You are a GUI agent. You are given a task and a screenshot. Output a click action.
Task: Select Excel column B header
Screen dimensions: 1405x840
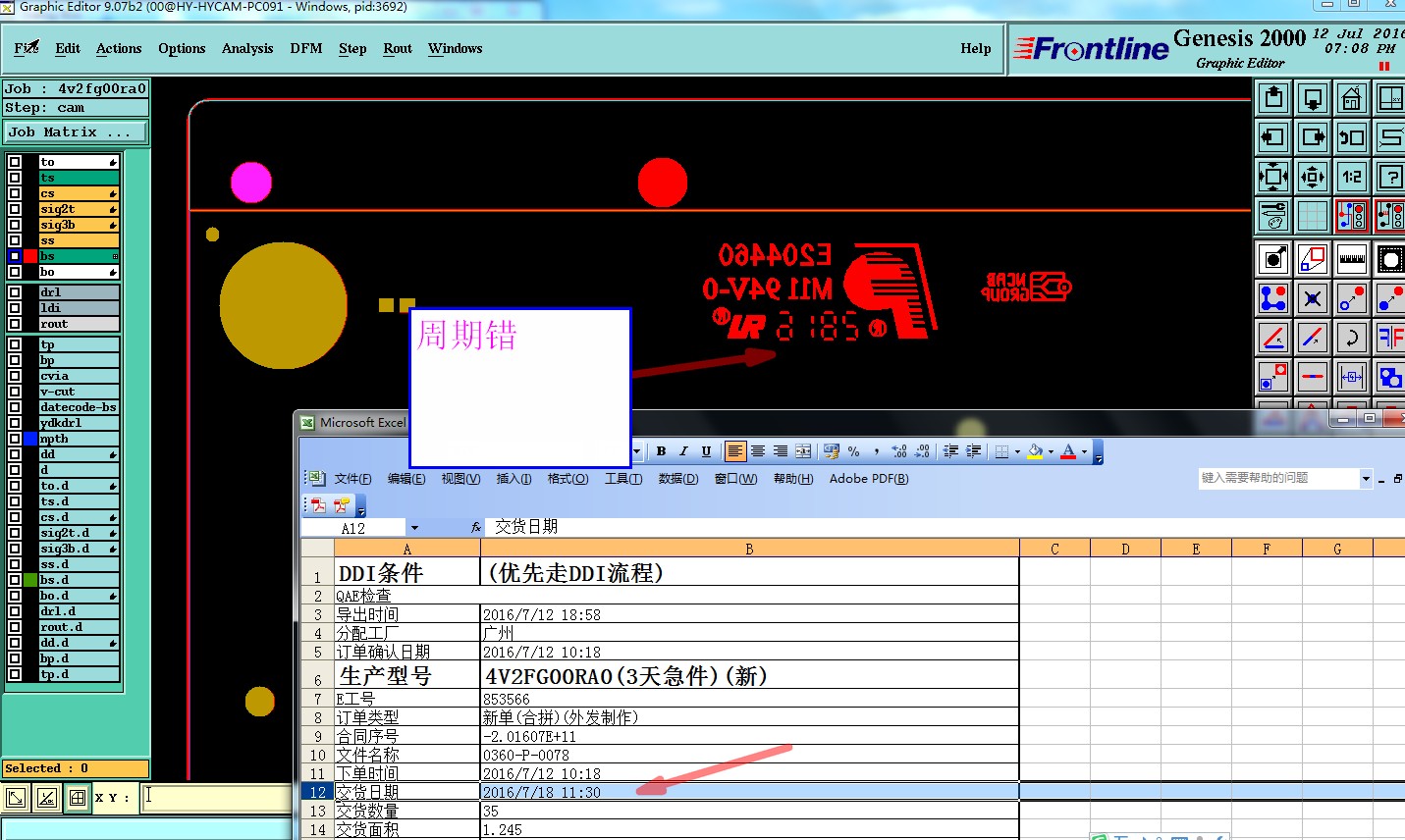[749, 549]
